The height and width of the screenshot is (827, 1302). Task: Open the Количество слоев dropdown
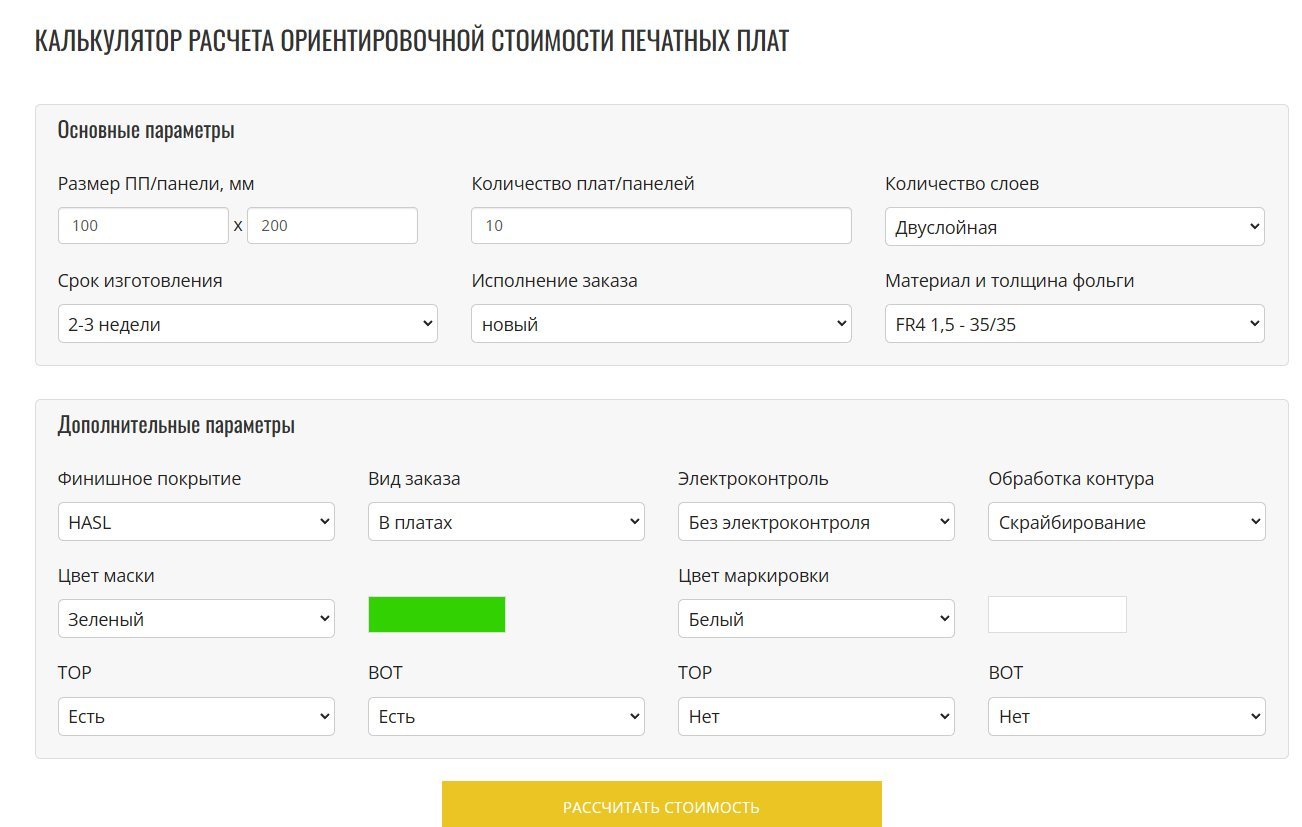(1074, 227)
